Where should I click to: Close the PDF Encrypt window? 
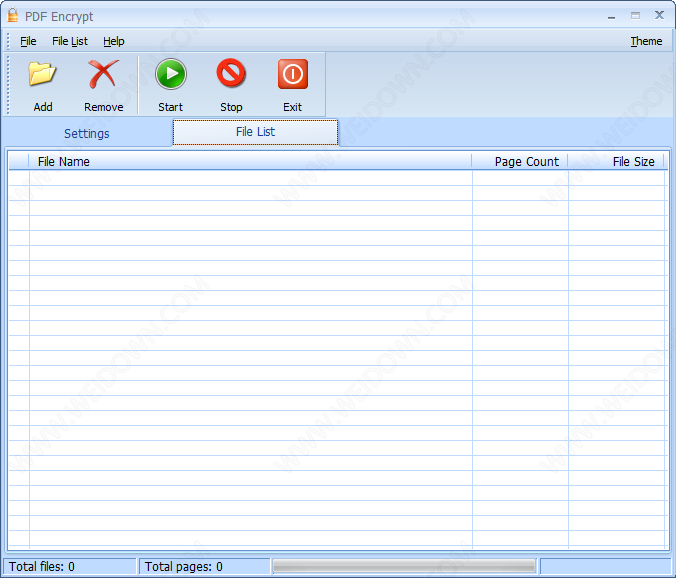tap(659, 16)
